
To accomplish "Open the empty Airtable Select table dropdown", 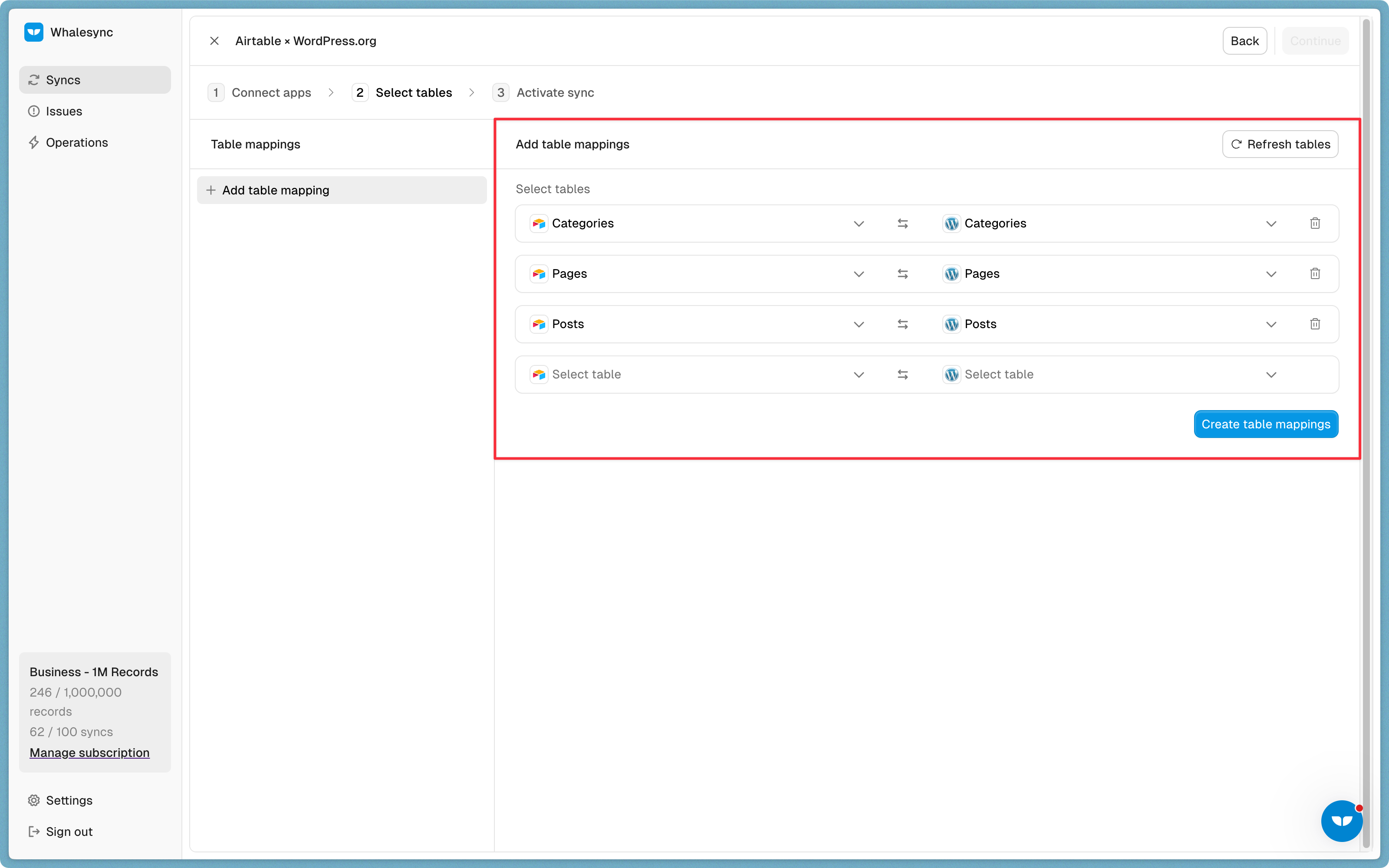I will 698,375.
